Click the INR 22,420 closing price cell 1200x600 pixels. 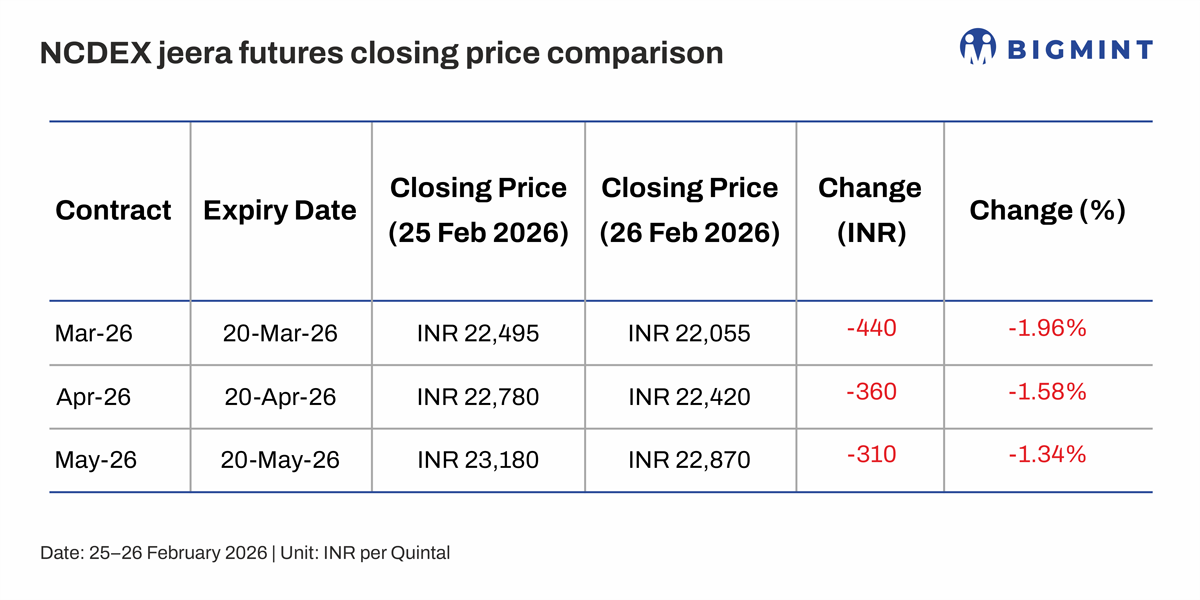click(x=690, y=397)
